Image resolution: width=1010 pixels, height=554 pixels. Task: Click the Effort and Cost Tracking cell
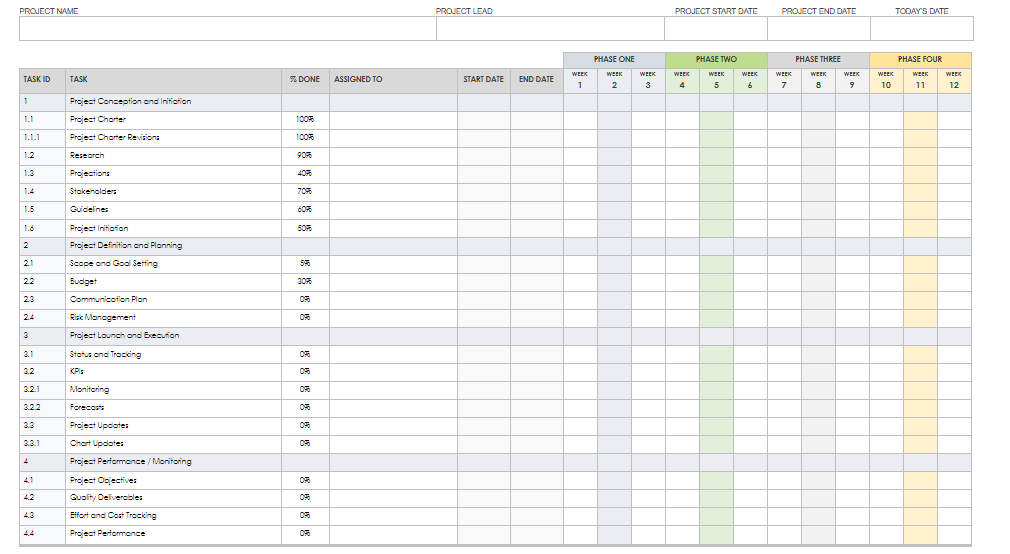click(x=173, y=517)
